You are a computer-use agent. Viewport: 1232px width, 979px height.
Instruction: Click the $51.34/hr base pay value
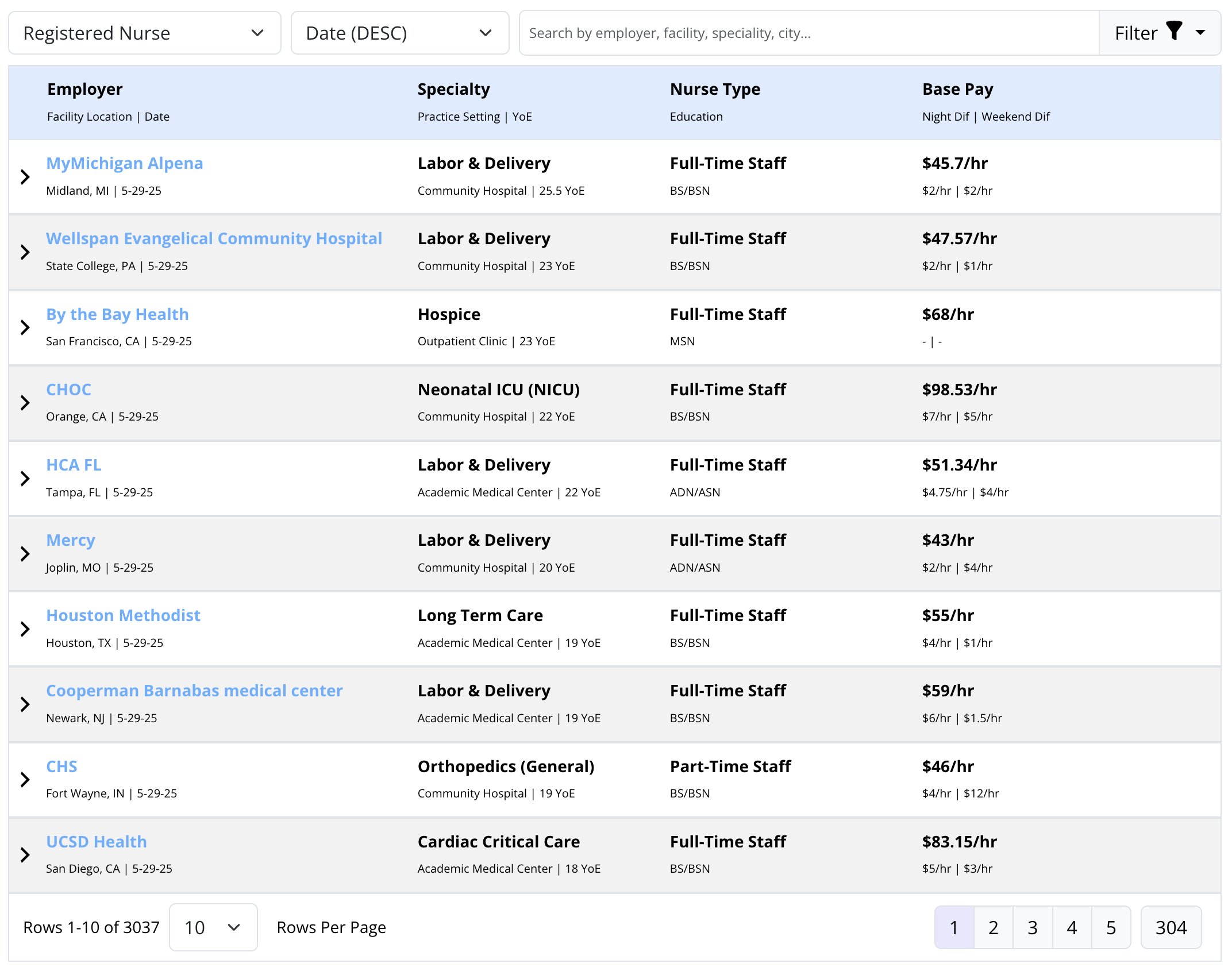coord(960,465)
